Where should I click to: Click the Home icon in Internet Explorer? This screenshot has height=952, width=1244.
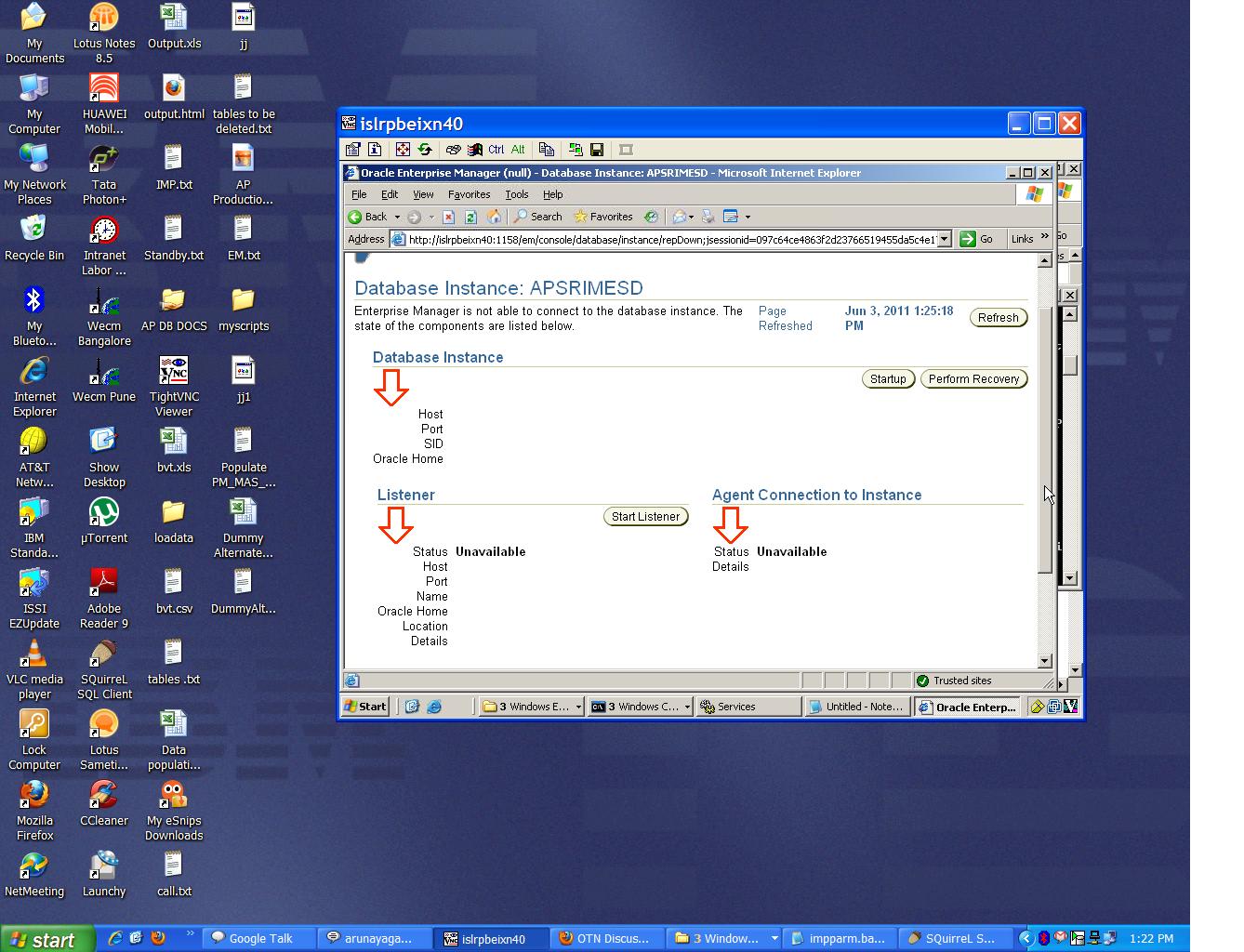click(x=494, y=217)
